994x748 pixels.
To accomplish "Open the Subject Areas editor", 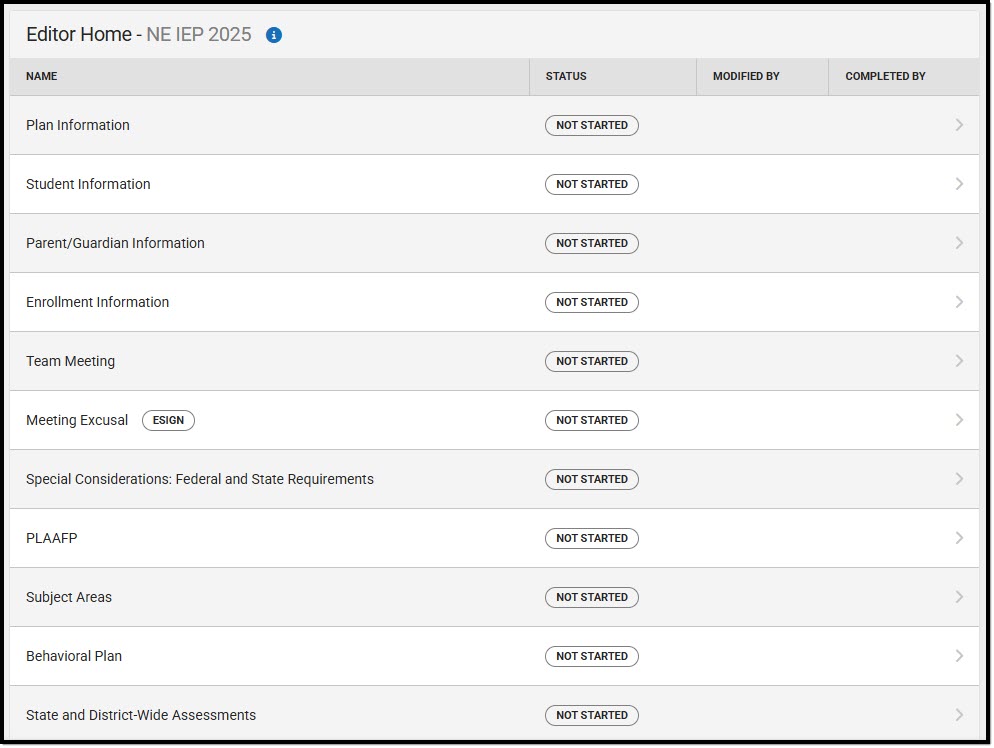I will 69,597.
